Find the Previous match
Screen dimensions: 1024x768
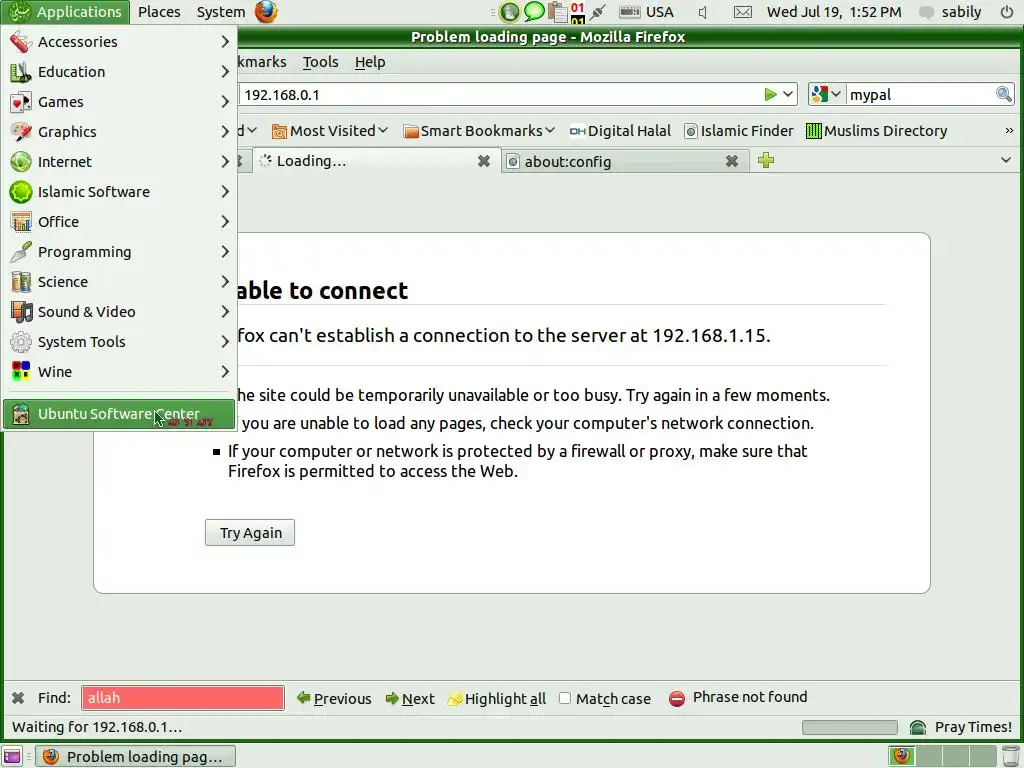click(x=334, y=699)
